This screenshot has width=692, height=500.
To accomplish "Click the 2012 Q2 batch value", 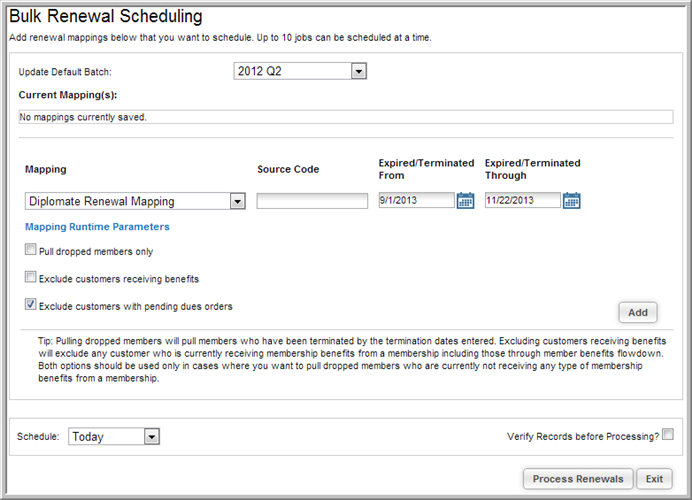I will point(260,71).
